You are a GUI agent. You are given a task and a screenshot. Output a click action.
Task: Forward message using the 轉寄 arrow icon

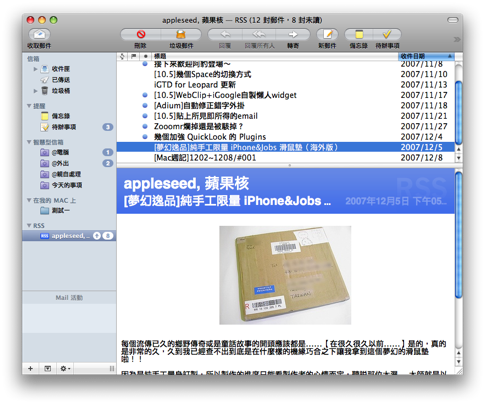293,34
